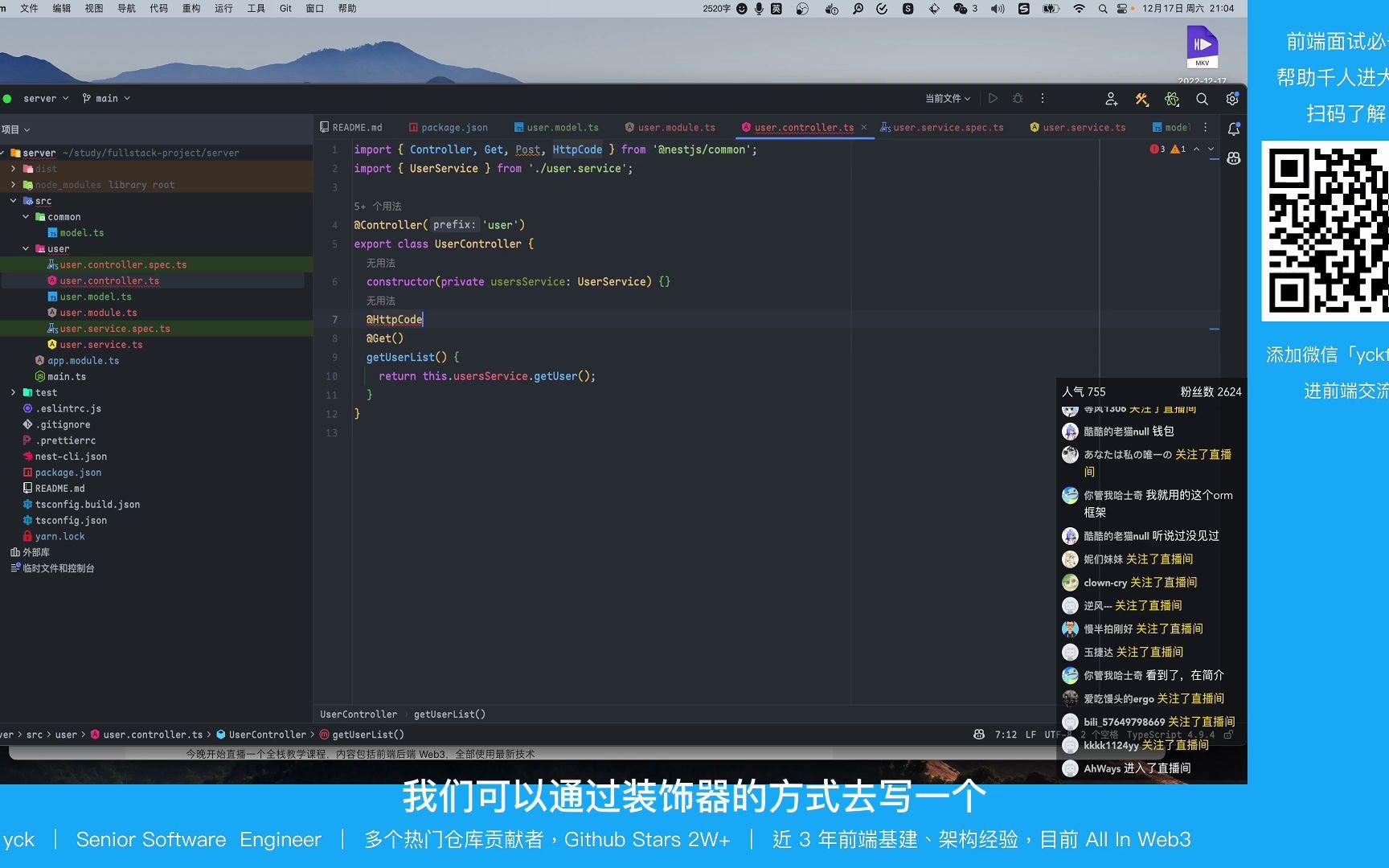Click the Wi-Fi icon in the menu bar

tap(1079, 9)
